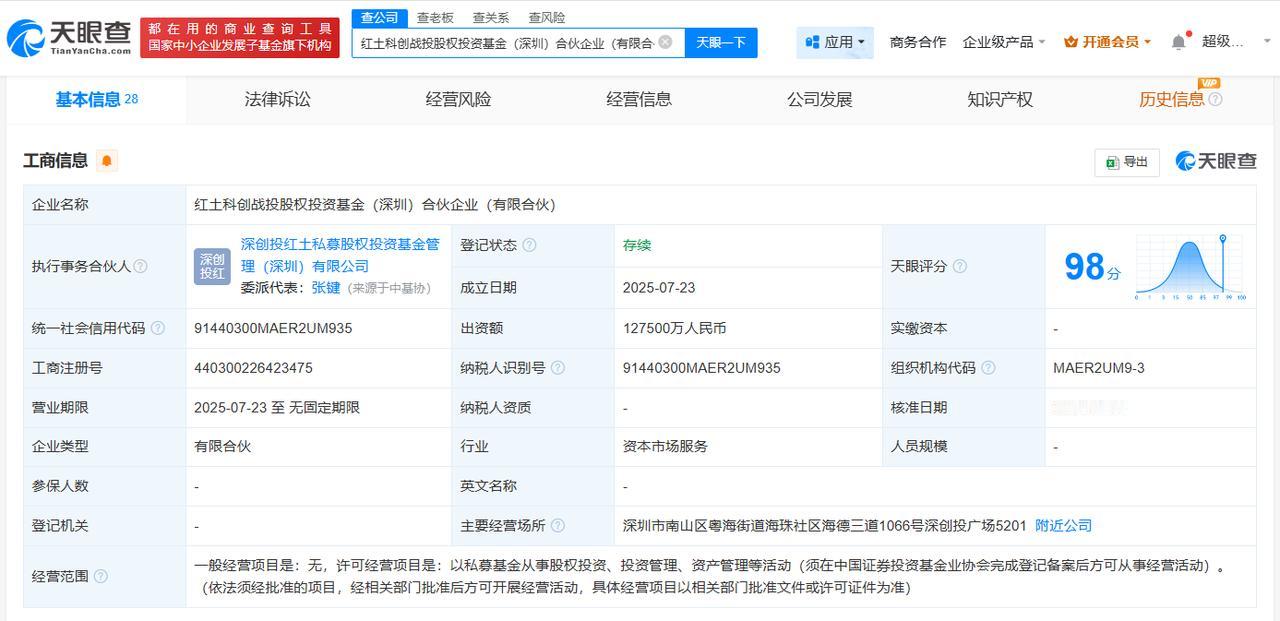Click the 天眼查 watermark logo near export
1280x621 pixels.
(x=1216, y=161)
